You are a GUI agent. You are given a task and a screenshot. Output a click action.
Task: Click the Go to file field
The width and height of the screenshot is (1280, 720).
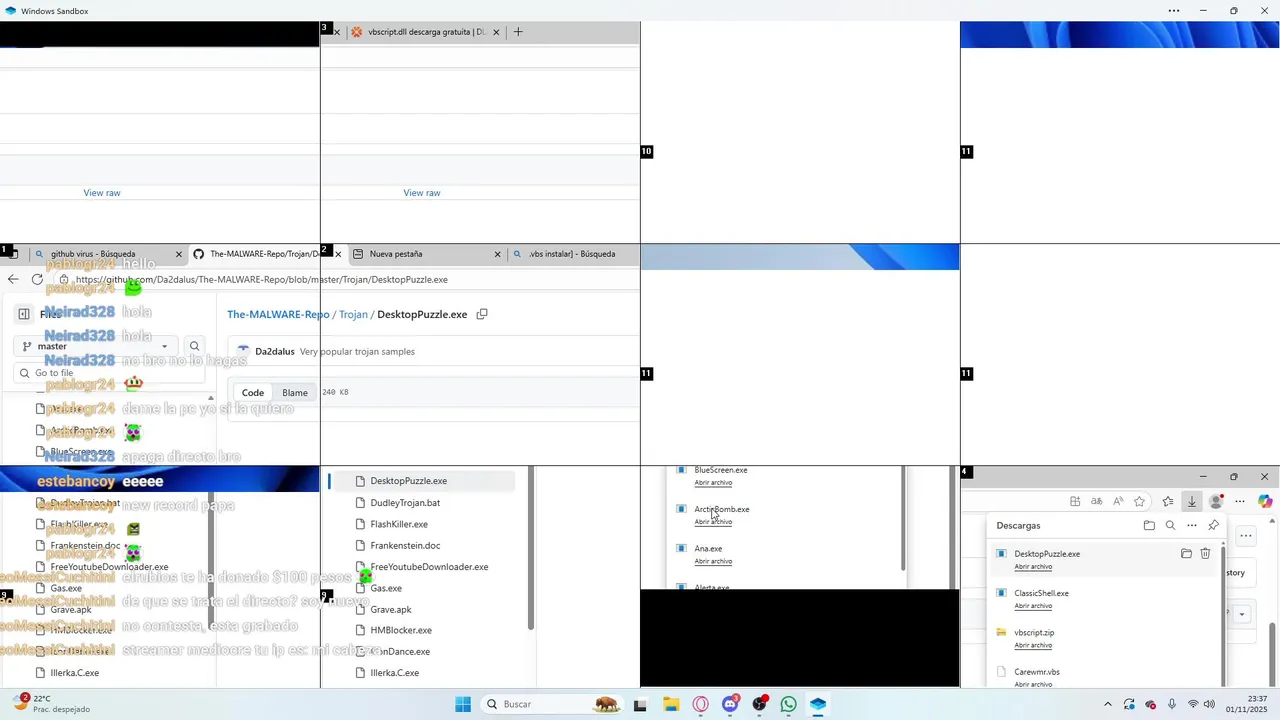coord(110,373)
